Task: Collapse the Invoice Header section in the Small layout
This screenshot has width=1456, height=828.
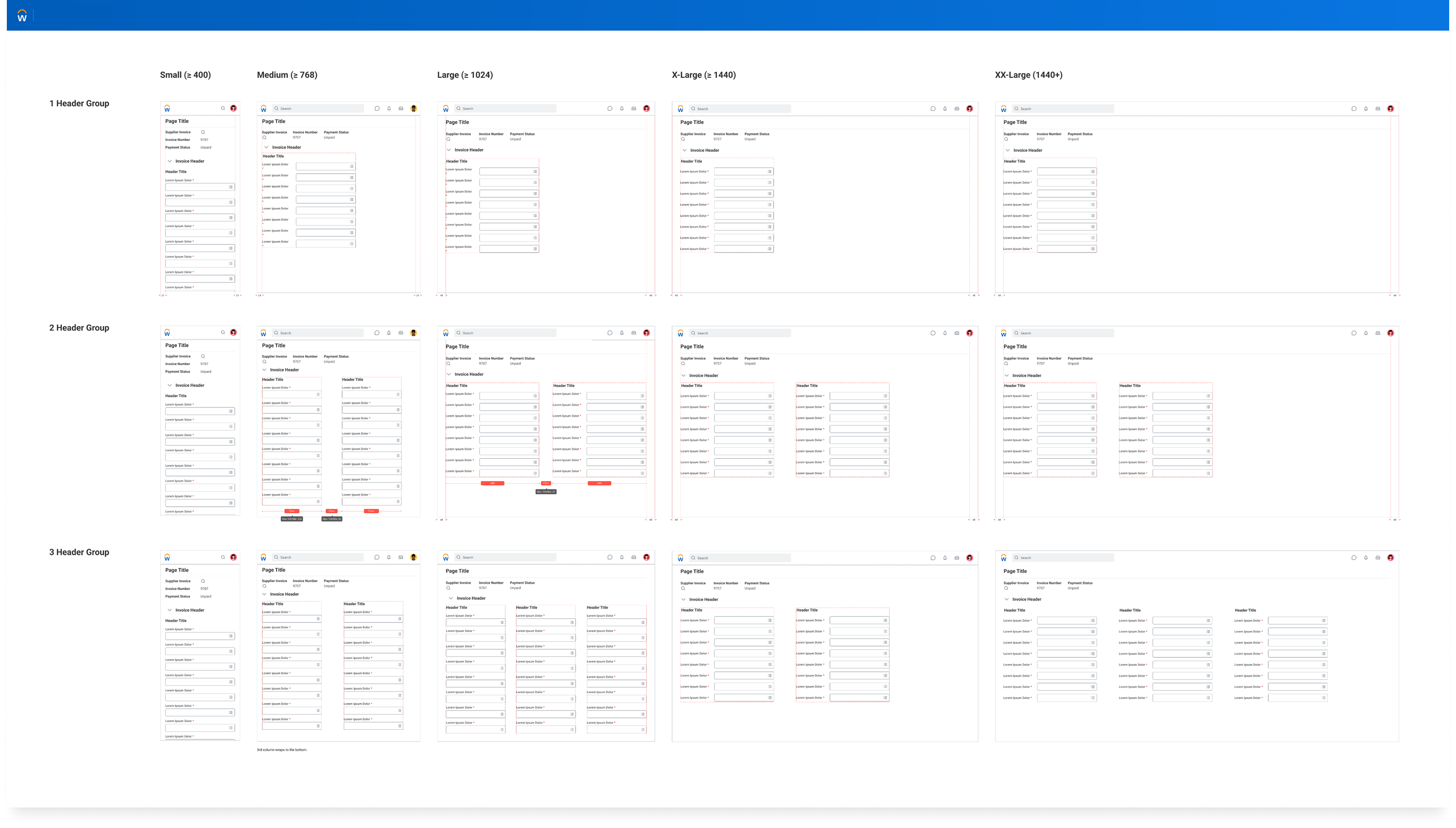Action: tap(169, 161)
